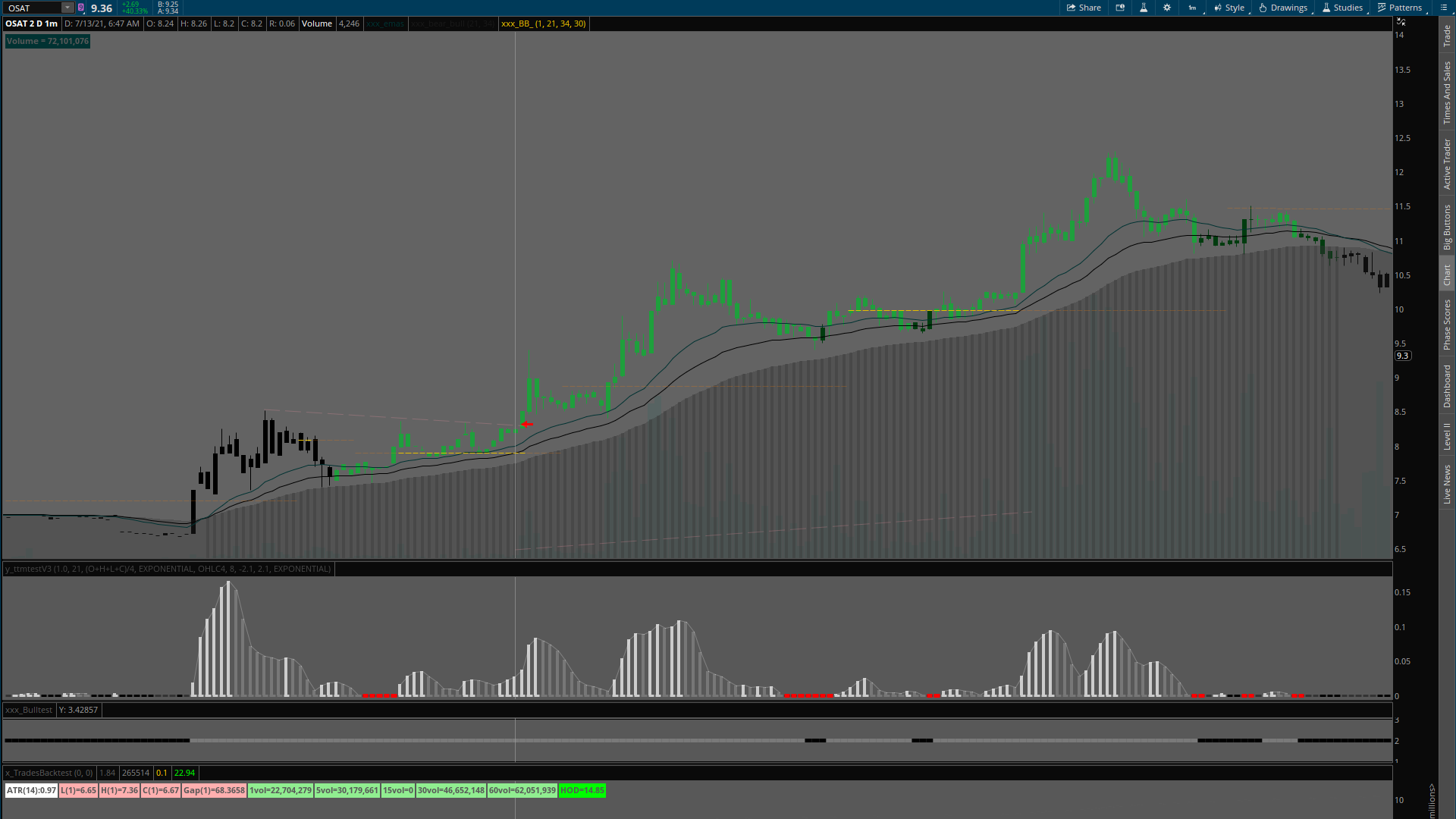Click the purple symbol link icon
This screenshot has width=1456, height=819.
pos(81,8)
